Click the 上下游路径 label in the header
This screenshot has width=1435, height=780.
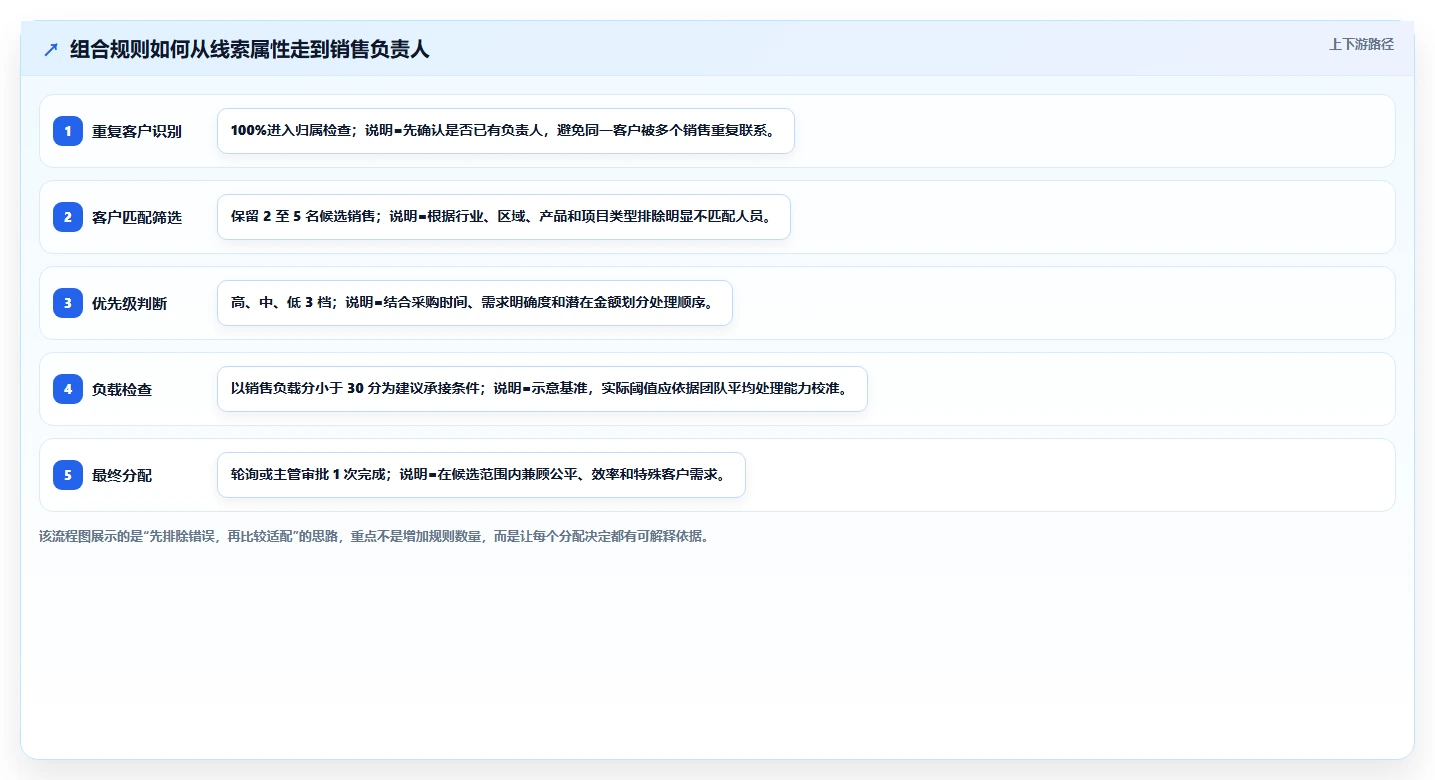pos(1361,44)
